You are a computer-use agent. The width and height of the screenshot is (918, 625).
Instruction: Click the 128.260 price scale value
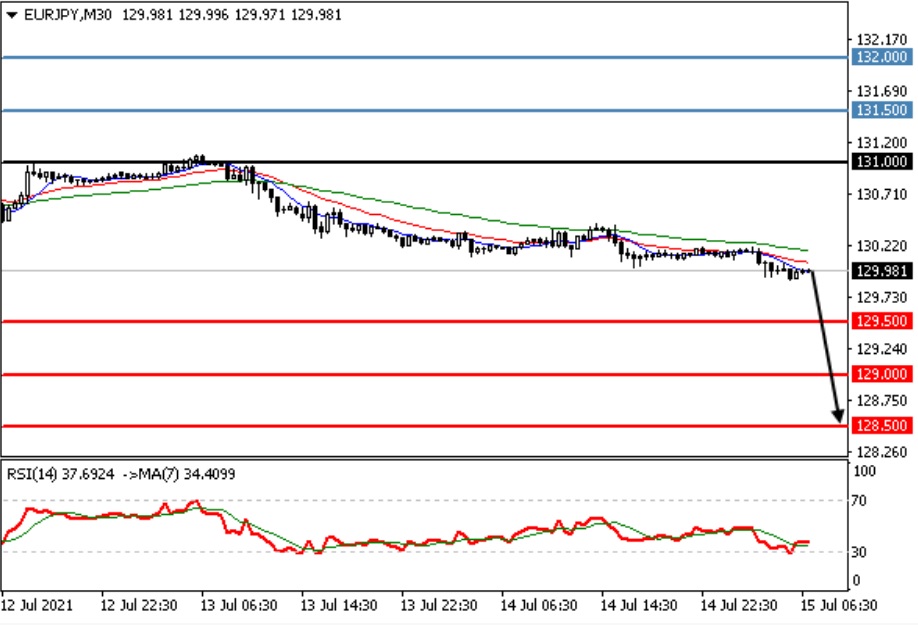click(x=882, y=452)
